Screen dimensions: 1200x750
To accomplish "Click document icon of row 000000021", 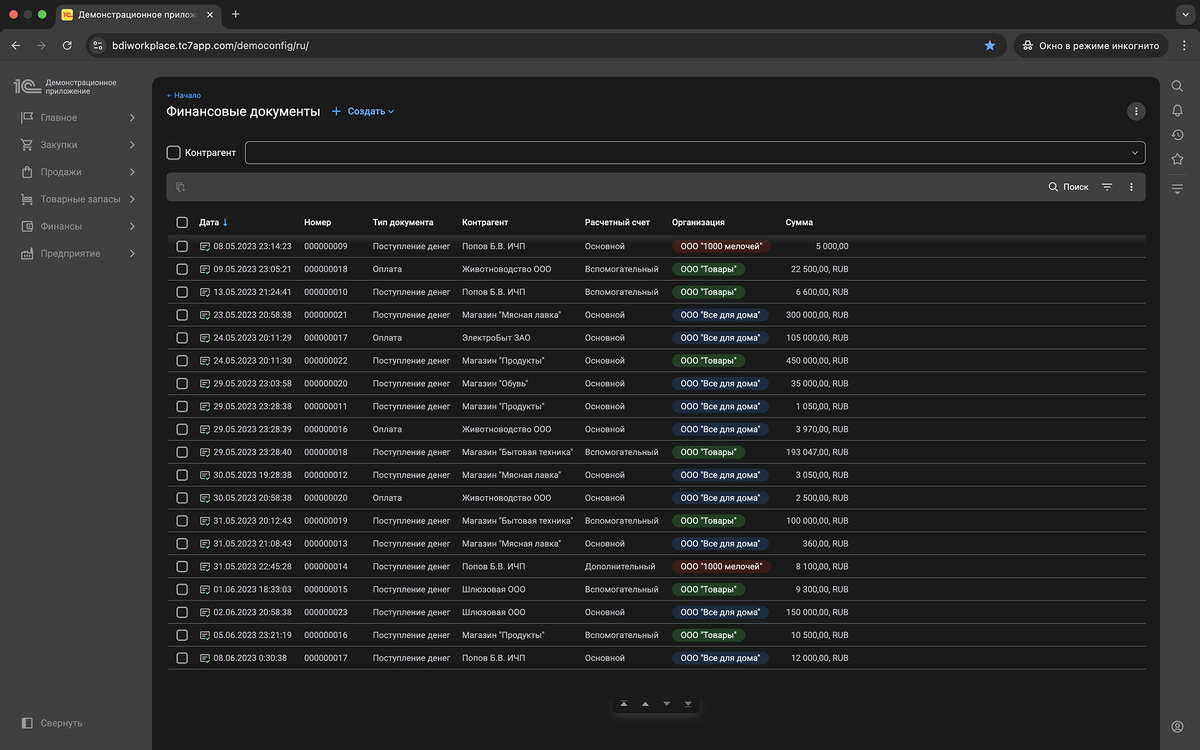I will tap(205, 315).
